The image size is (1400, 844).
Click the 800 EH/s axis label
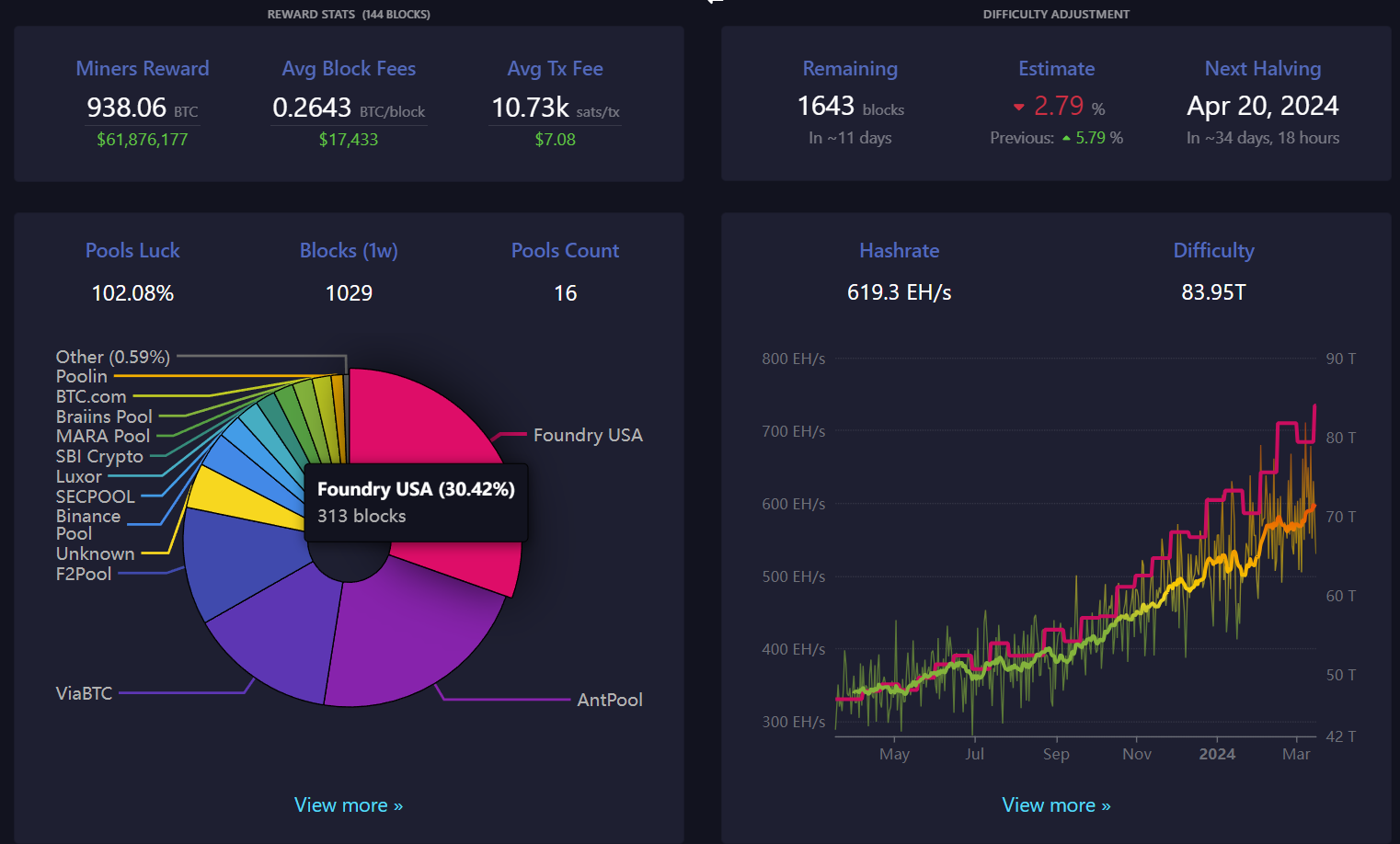pos(794,359)
